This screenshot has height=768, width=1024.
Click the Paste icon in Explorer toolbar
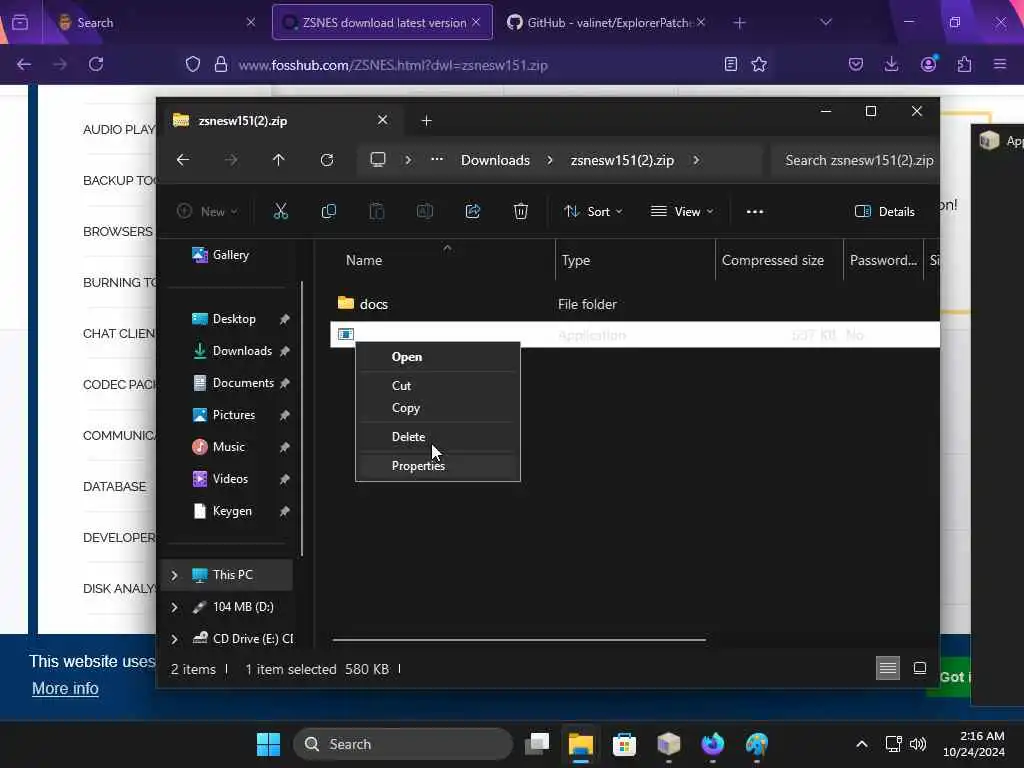377,211
